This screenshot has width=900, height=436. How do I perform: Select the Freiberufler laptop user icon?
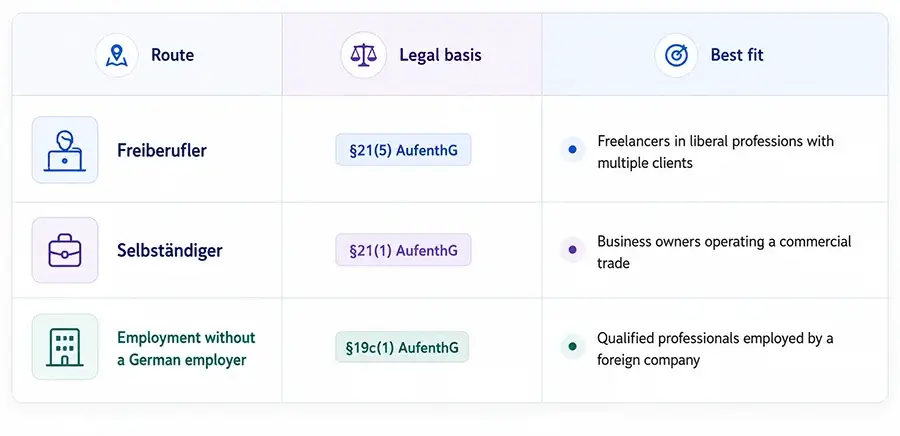click(x=65, y=150)
